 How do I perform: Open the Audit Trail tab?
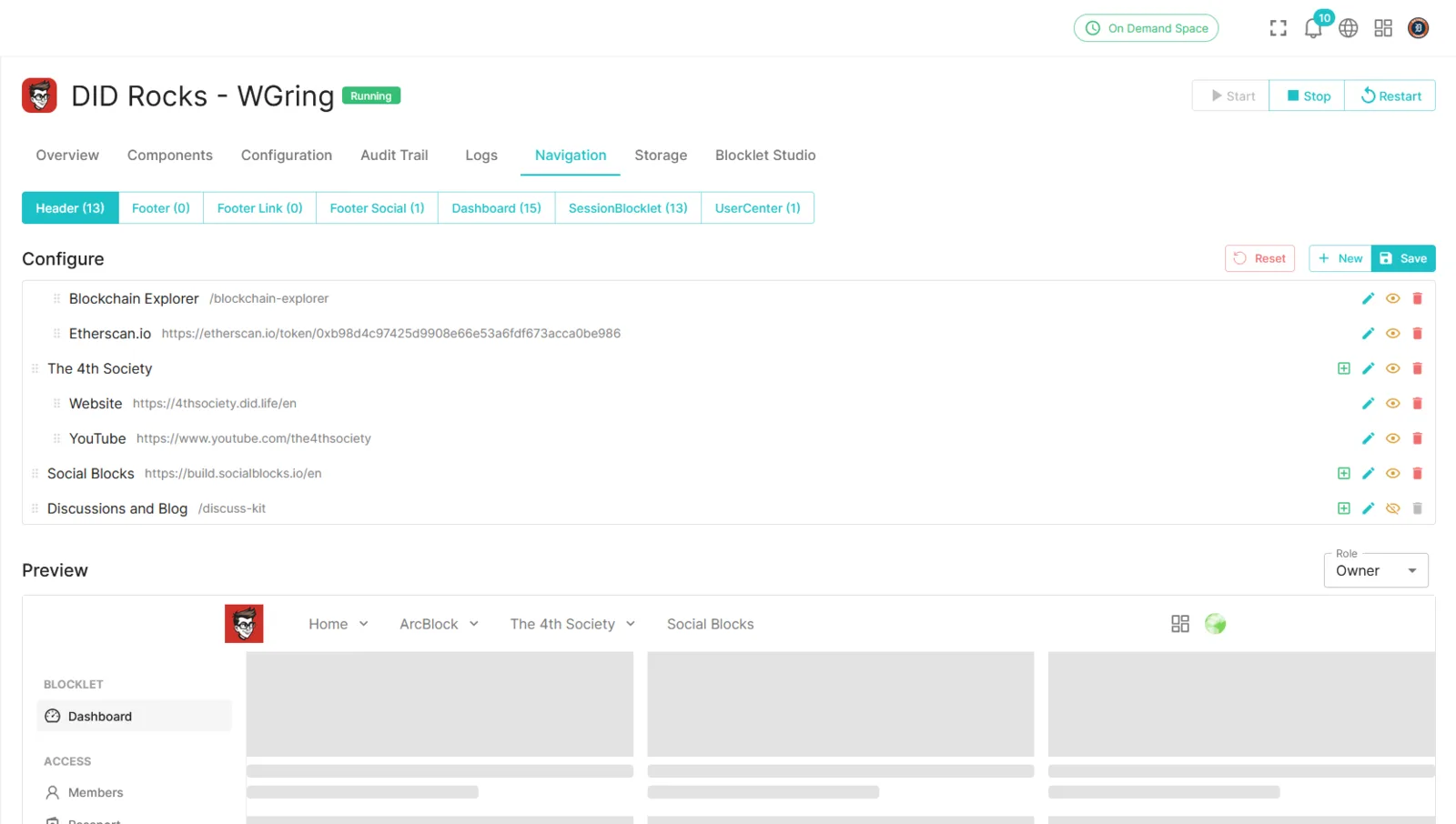(394, 156)
